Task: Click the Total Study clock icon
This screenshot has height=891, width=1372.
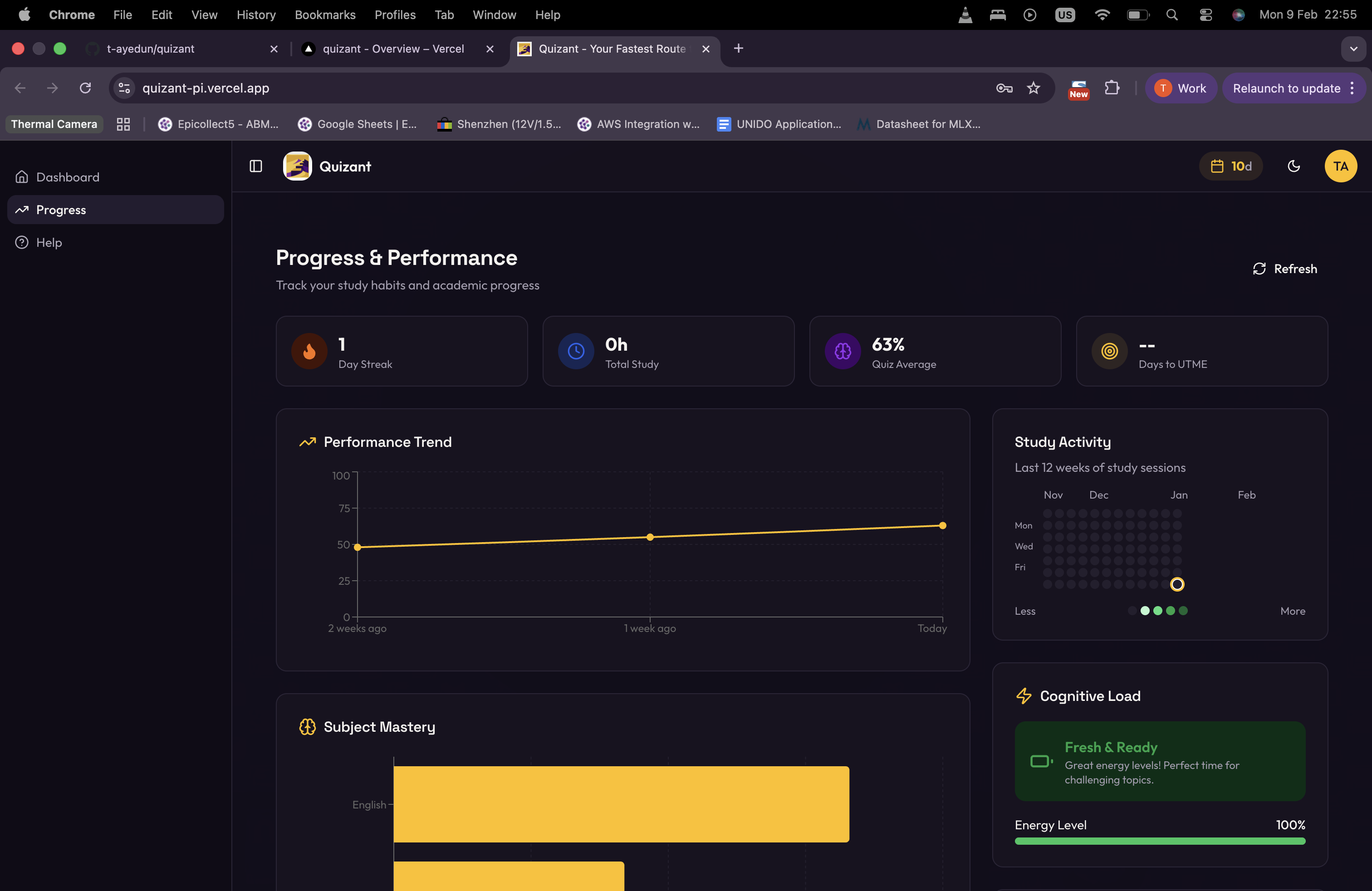Action: [x=576, y=351]
